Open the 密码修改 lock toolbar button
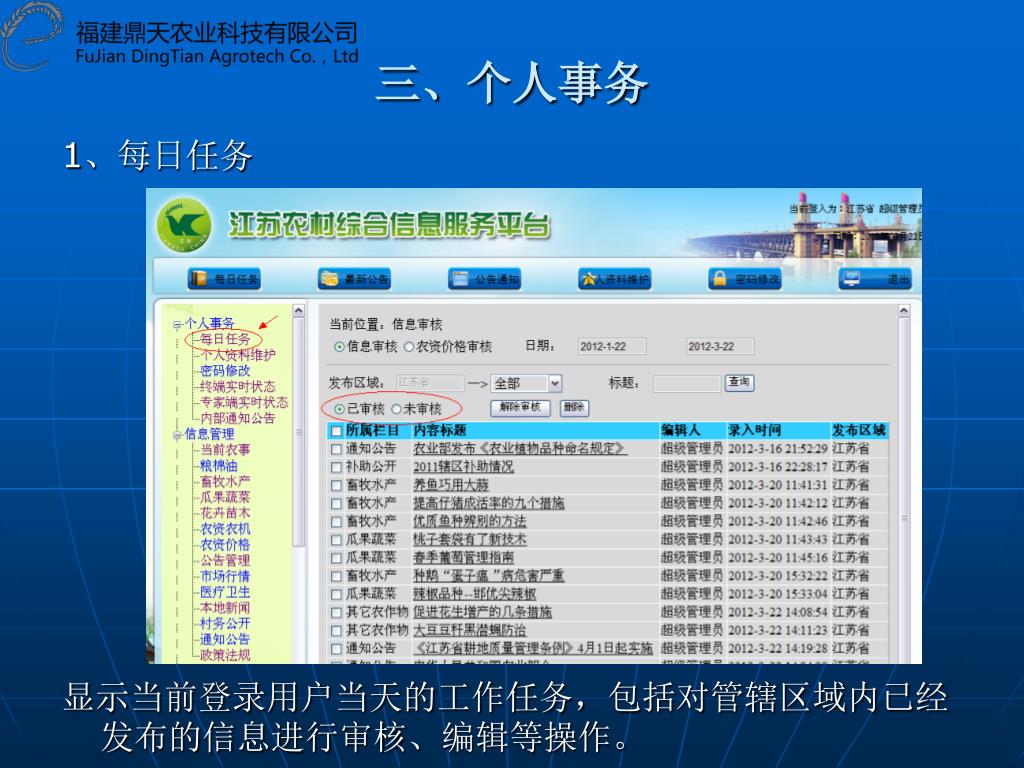This screenshot has width=1024, height=768. pos(744,279)
